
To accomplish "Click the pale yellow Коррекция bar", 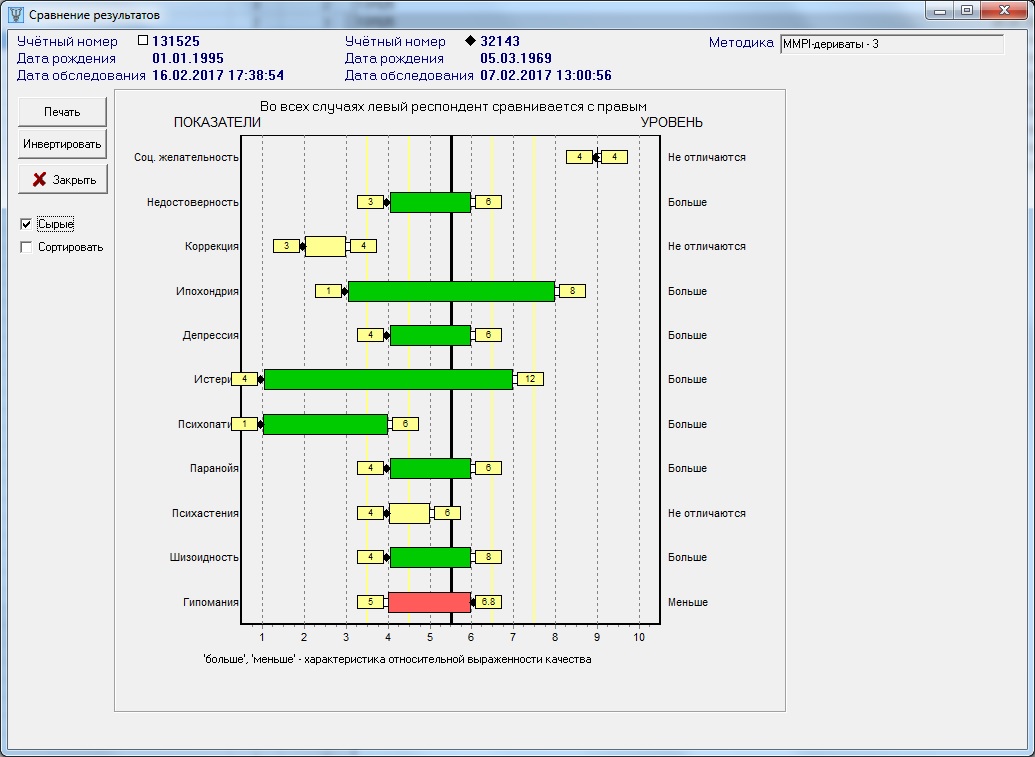I will (325, 246).
